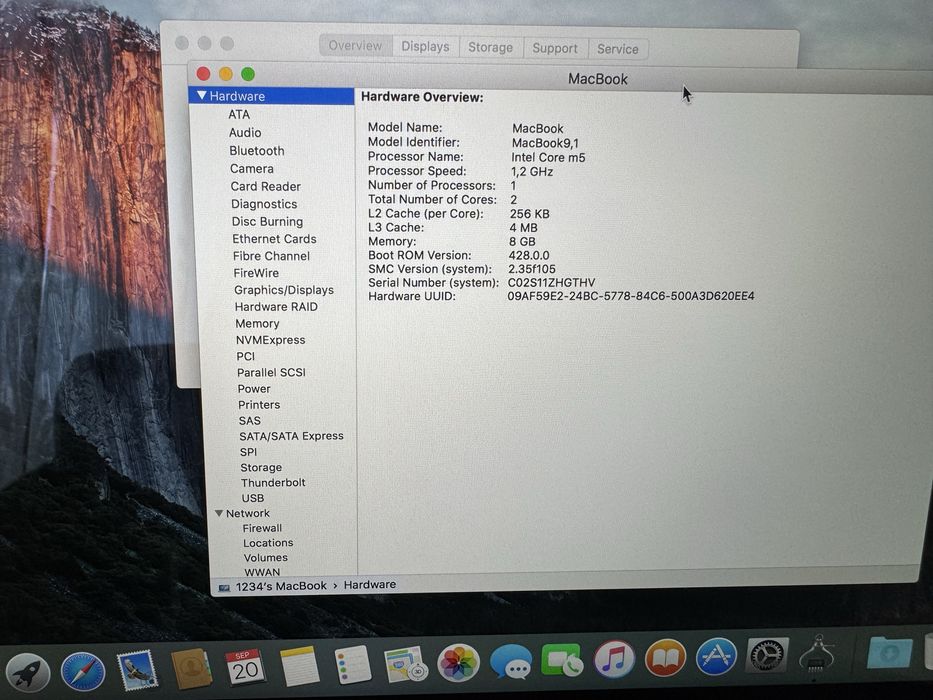The width and height of the screenshot is (933, 700).
Task: Switch to Storage tab in About window
Action: (490, 48)
